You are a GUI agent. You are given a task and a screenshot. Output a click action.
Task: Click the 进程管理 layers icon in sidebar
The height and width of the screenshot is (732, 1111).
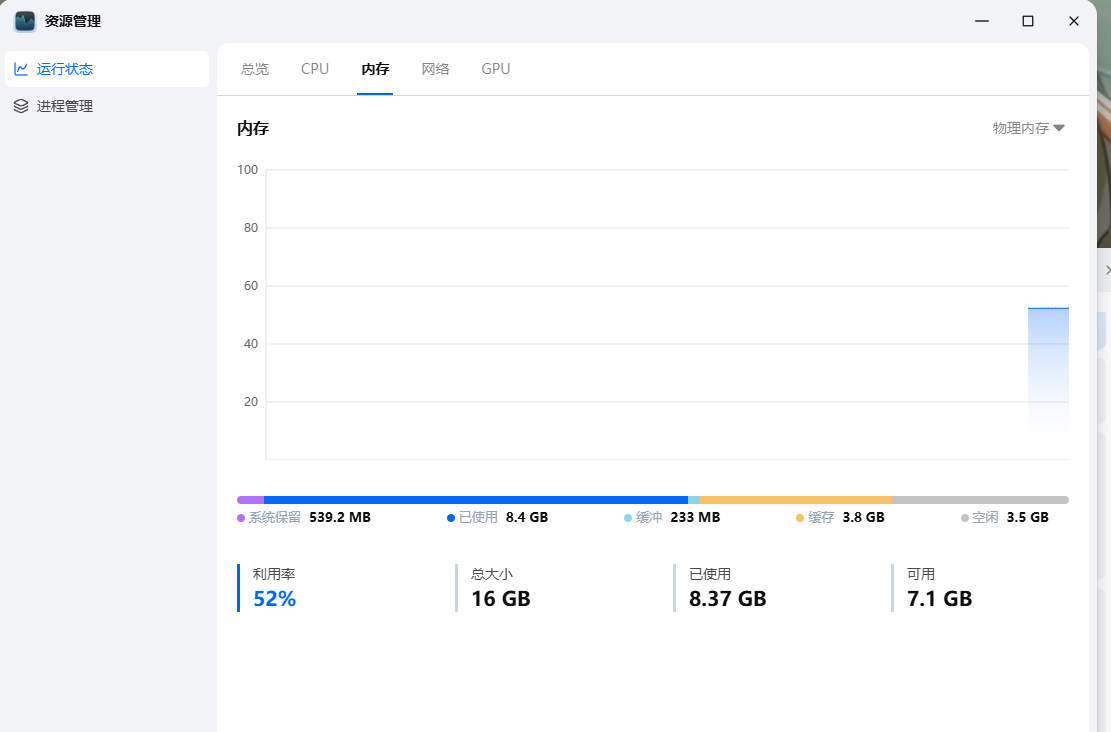[21, 106]
